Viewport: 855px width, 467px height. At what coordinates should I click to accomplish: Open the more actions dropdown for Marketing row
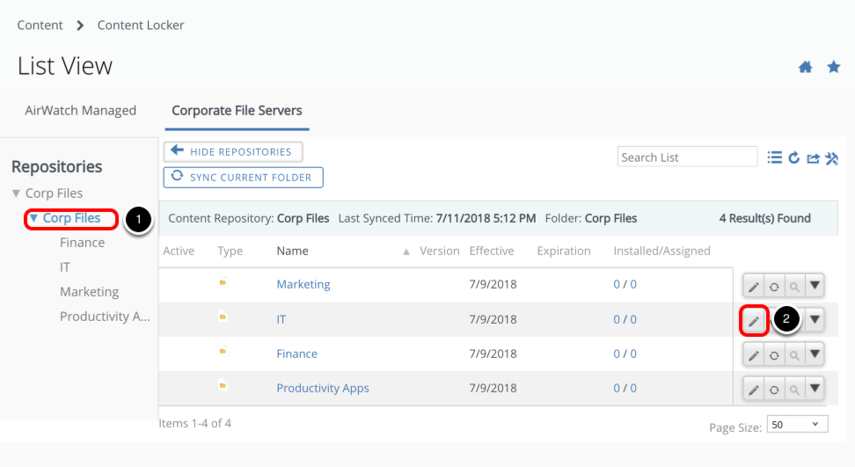tap(815, 286)
